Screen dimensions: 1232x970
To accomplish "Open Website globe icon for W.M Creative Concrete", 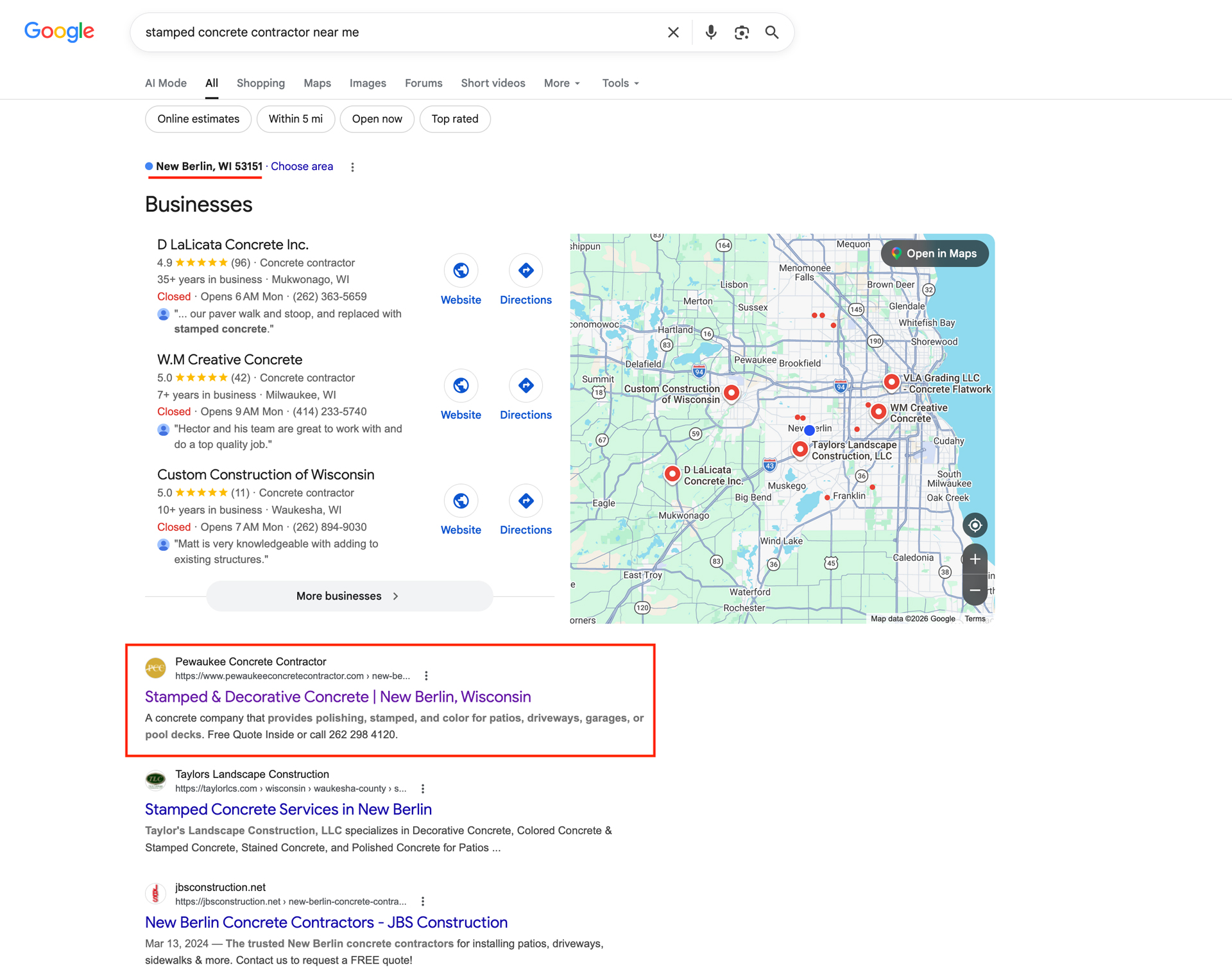I will tap(461, 385).
